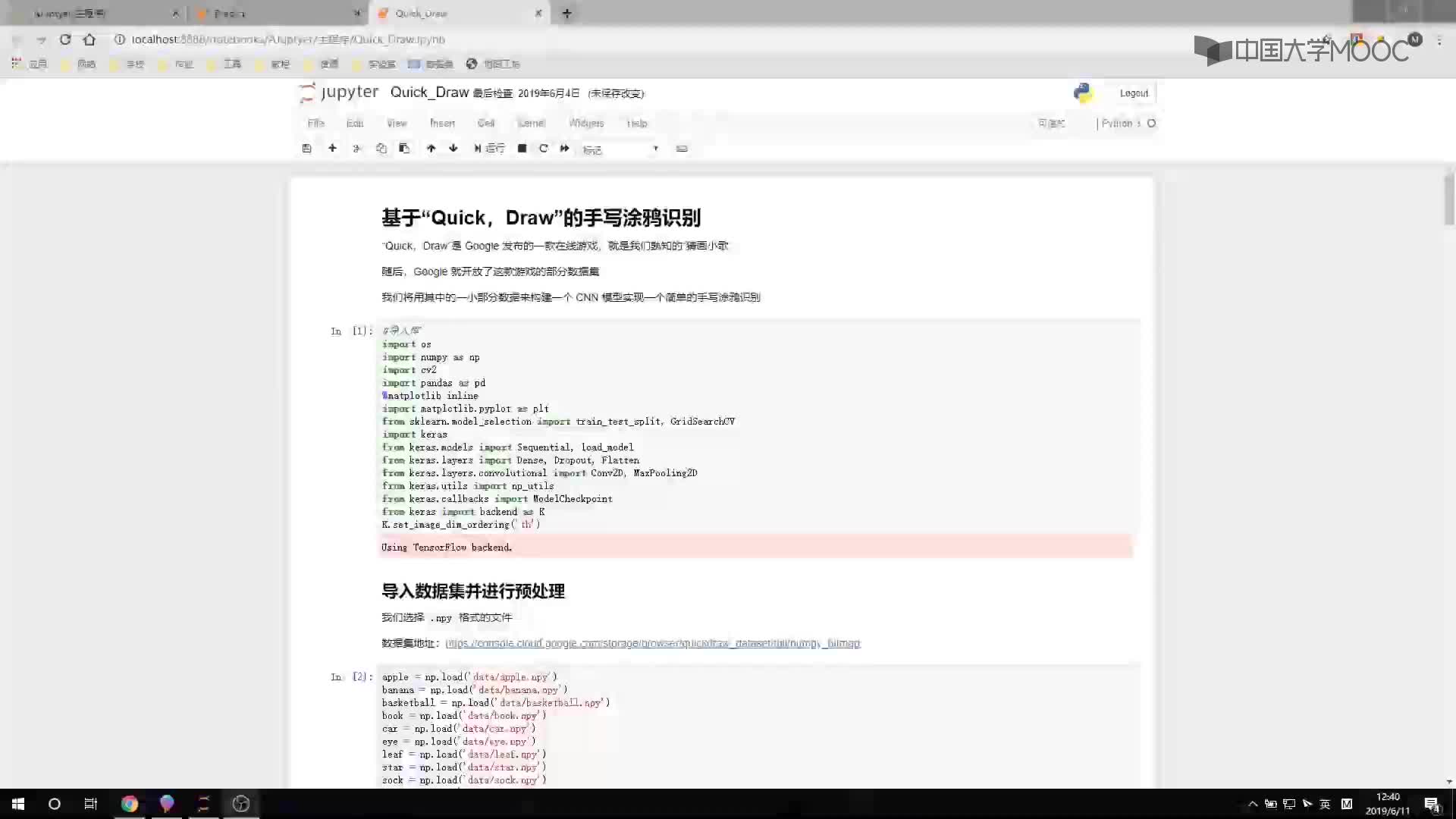Open the 实验室 bookmark folder

375,64
